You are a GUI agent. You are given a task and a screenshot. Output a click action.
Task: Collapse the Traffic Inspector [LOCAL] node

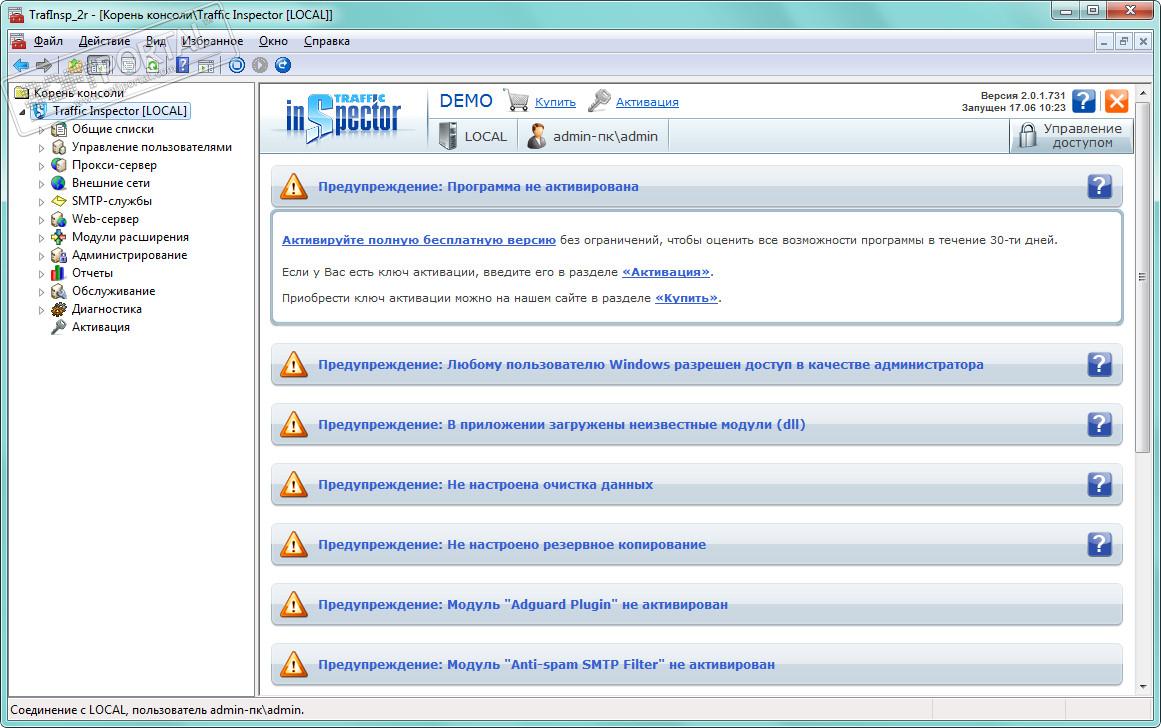point(22,112)
